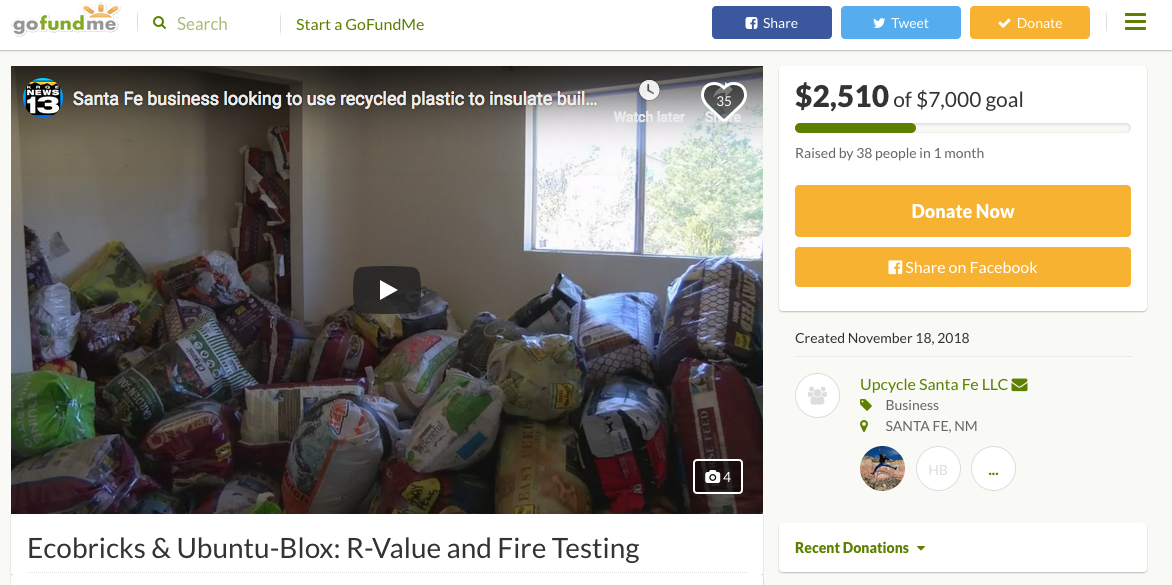Show more team members via ellipsis
This screenshot has height=585, width=1172.
pos(993,468)
